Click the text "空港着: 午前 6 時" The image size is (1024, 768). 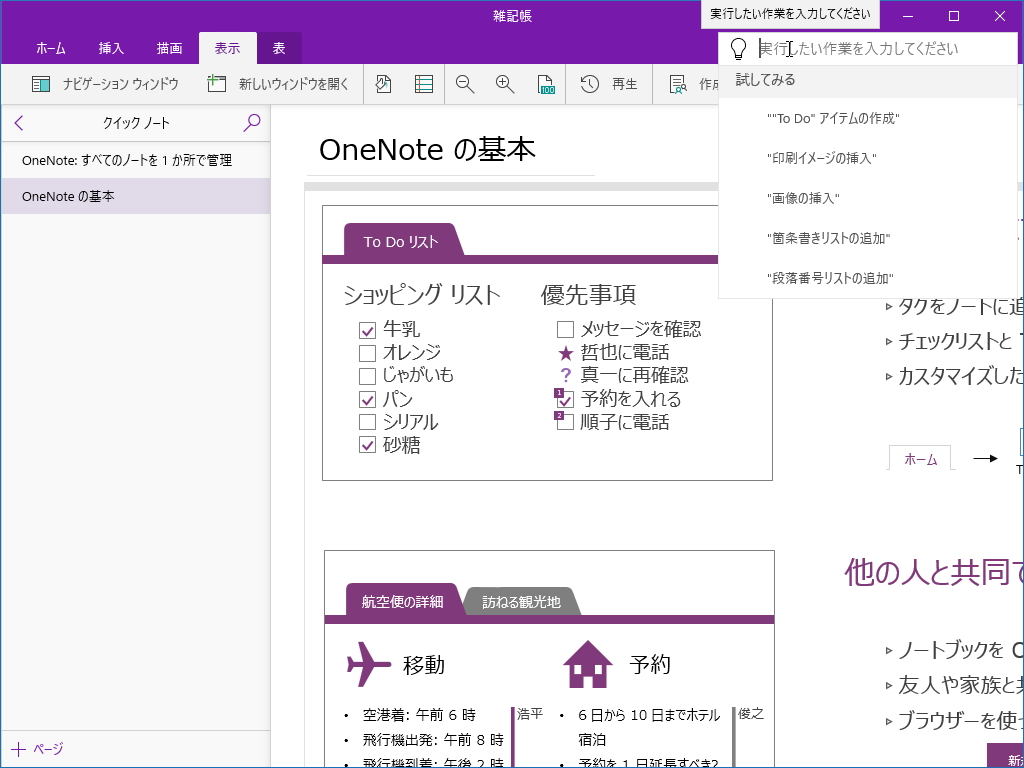tap(419, 715)
